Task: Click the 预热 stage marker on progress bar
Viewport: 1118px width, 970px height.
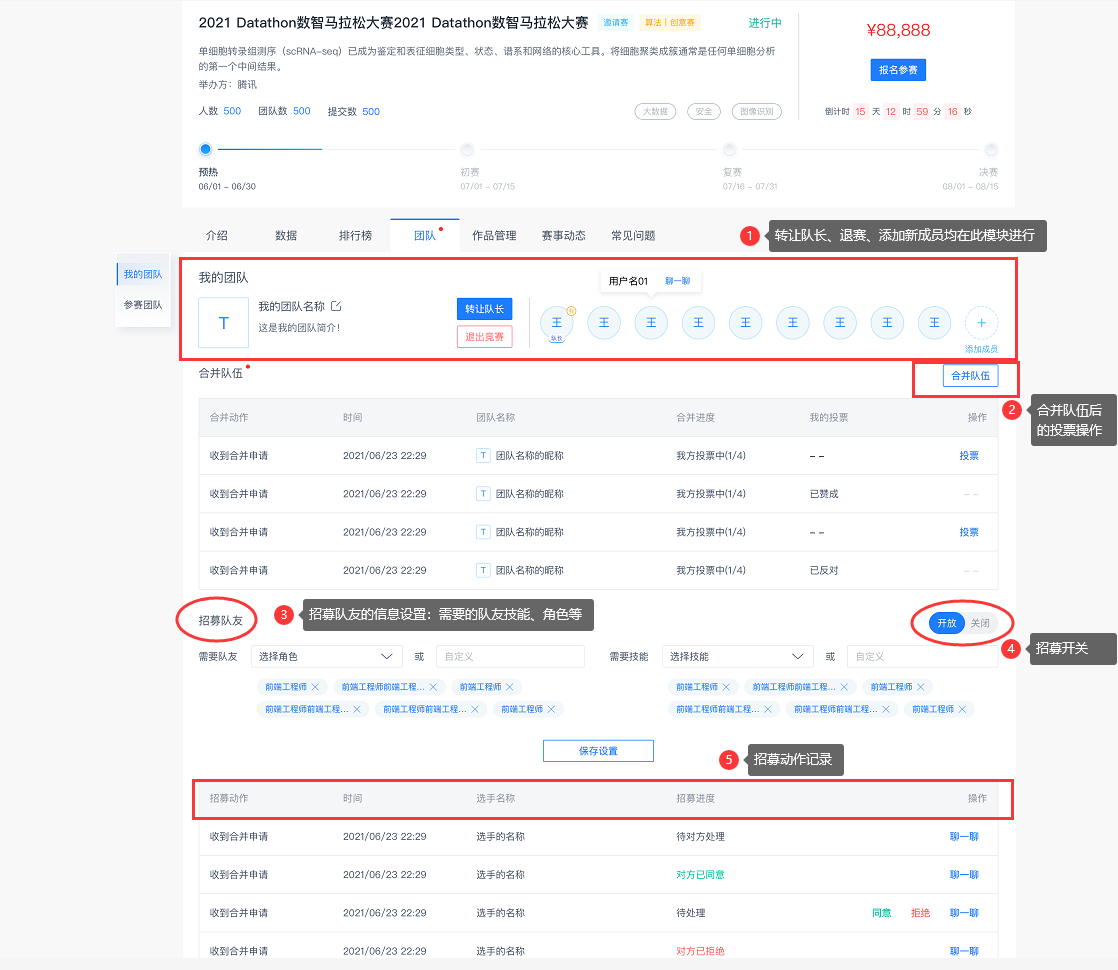Action: click(x=206, y=149)
